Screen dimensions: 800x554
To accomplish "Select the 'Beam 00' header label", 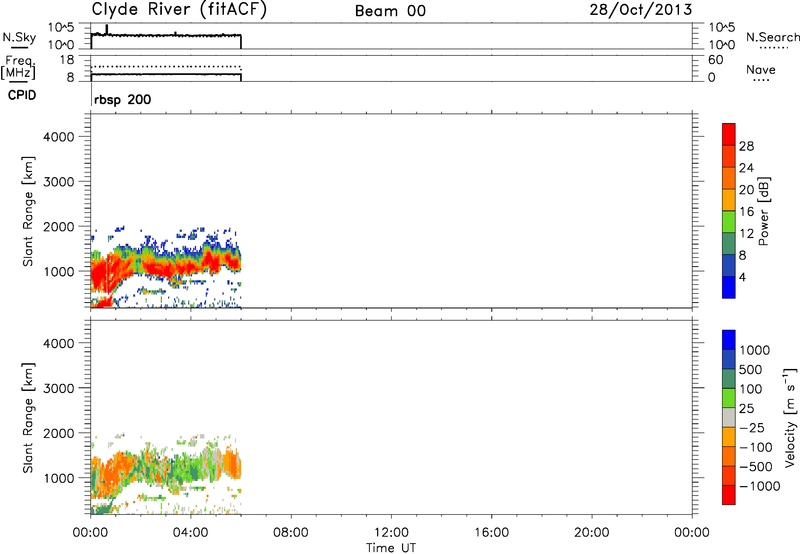I will click(390, 11).
